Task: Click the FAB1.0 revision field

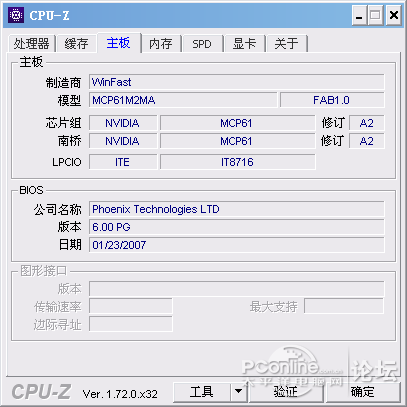Action: coord(332,100)
